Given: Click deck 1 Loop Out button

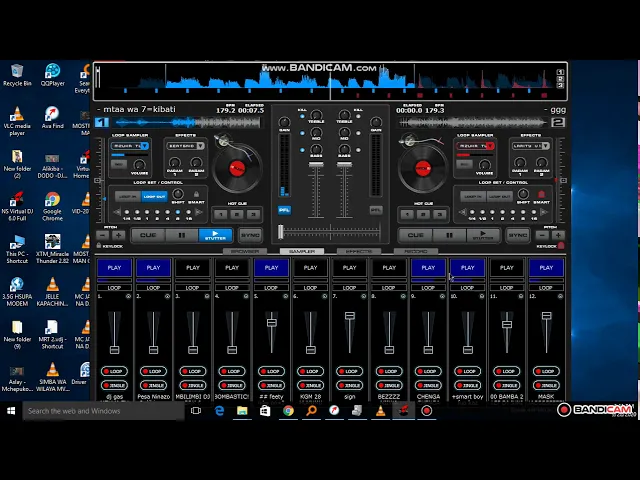Looking at the screenshot, I should pyautogui.click(x=154, y=196).
